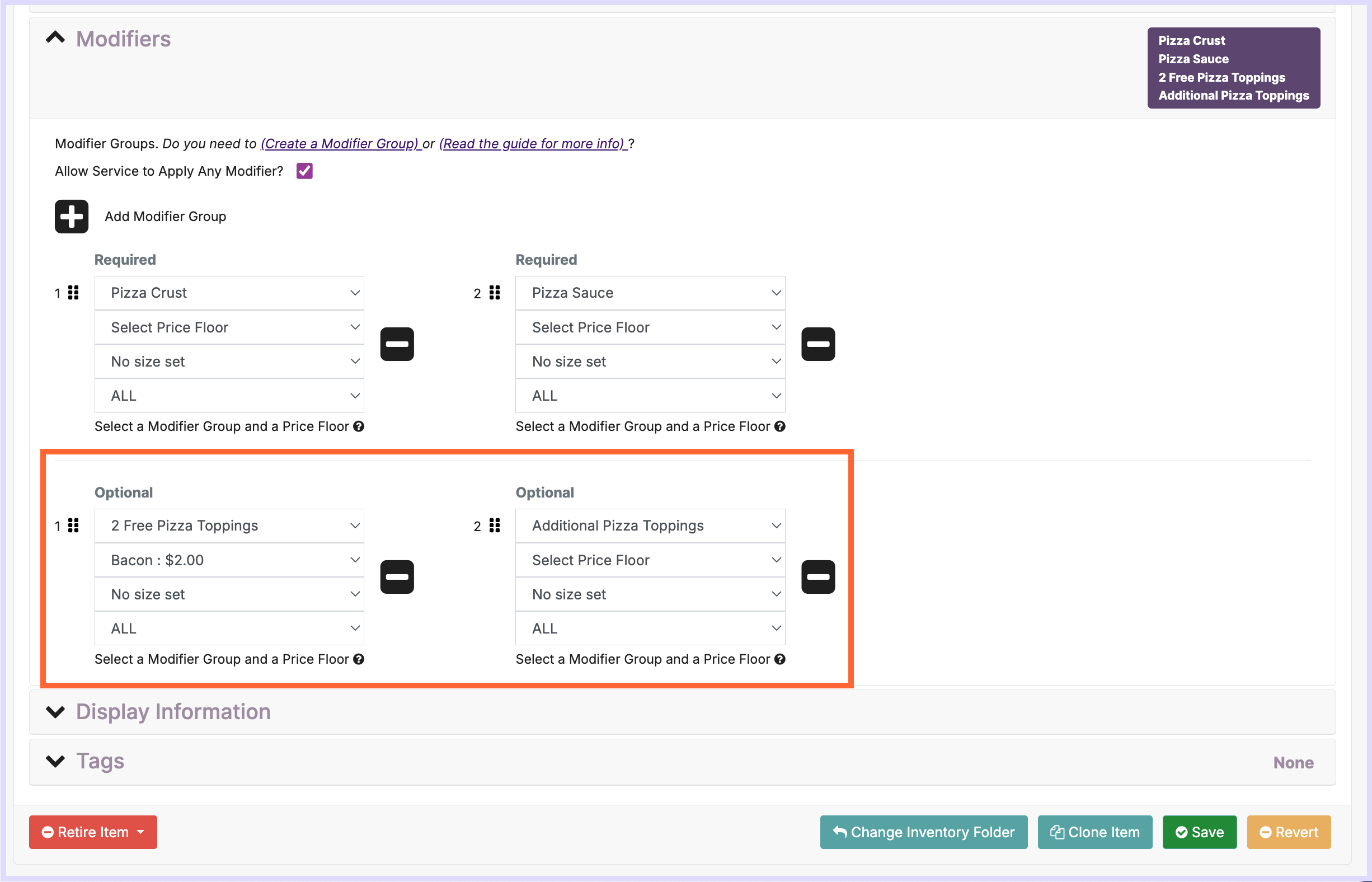Click help icon under 2 Free Pizza Toppings

tap(359, 659)
